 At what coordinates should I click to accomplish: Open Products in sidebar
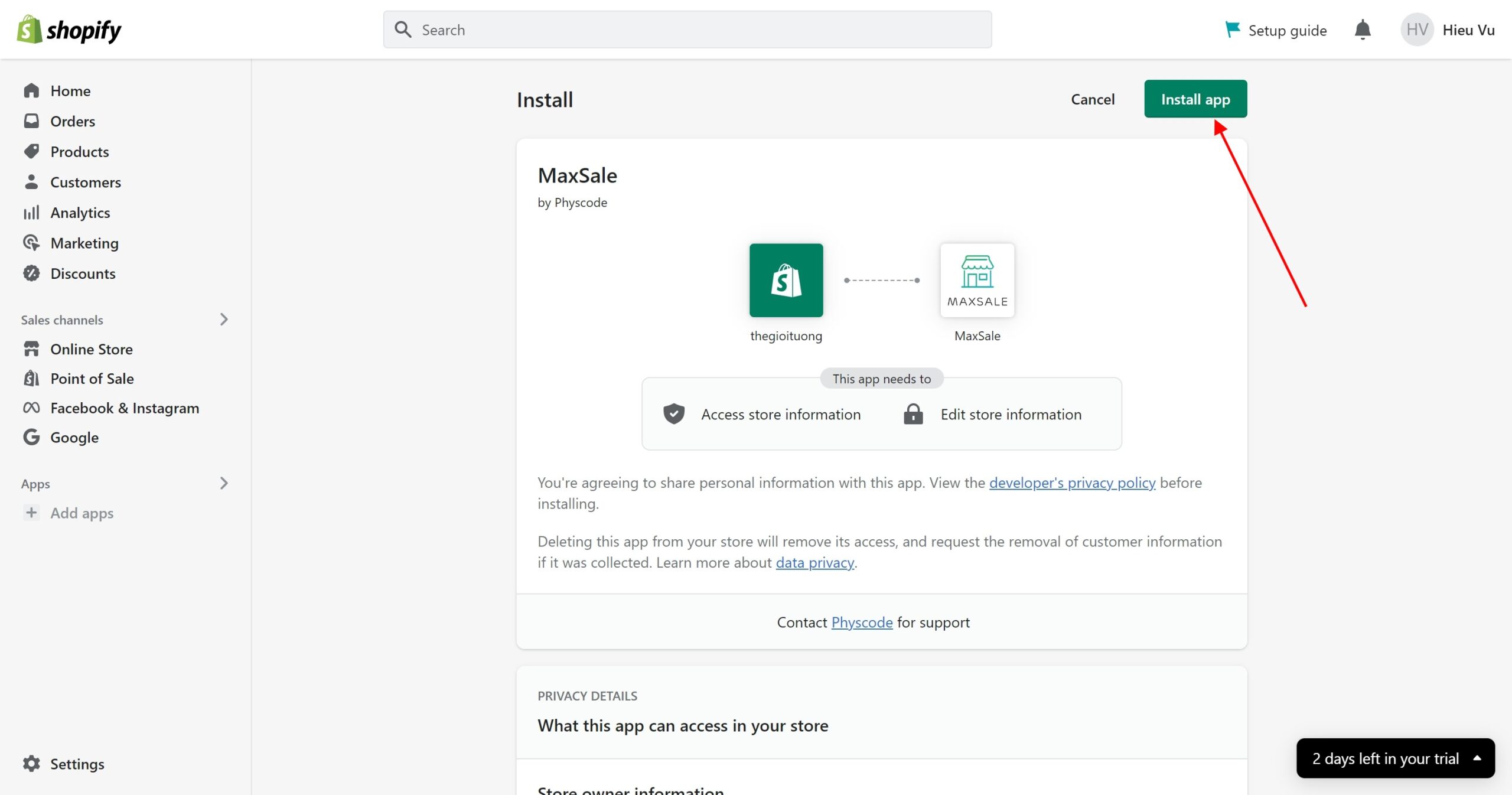pyautogui.click(x=80, y=152)
